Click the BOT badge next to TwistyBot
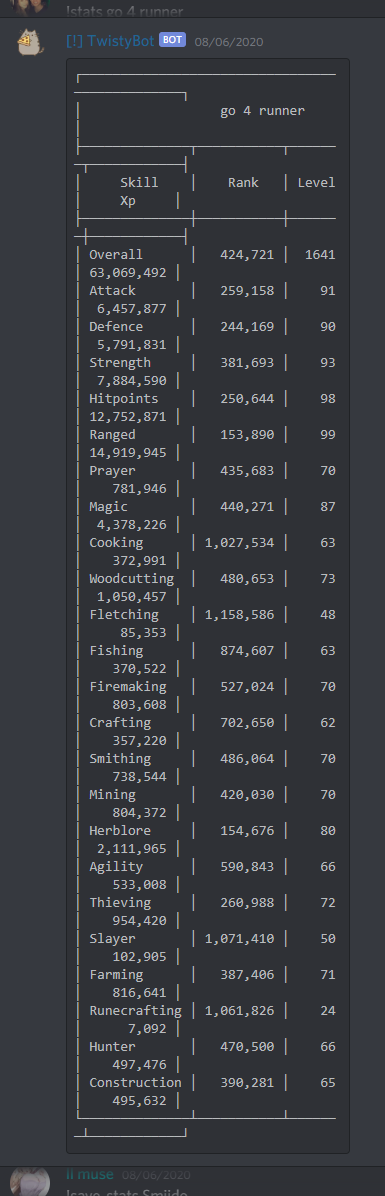 [173, 40]
